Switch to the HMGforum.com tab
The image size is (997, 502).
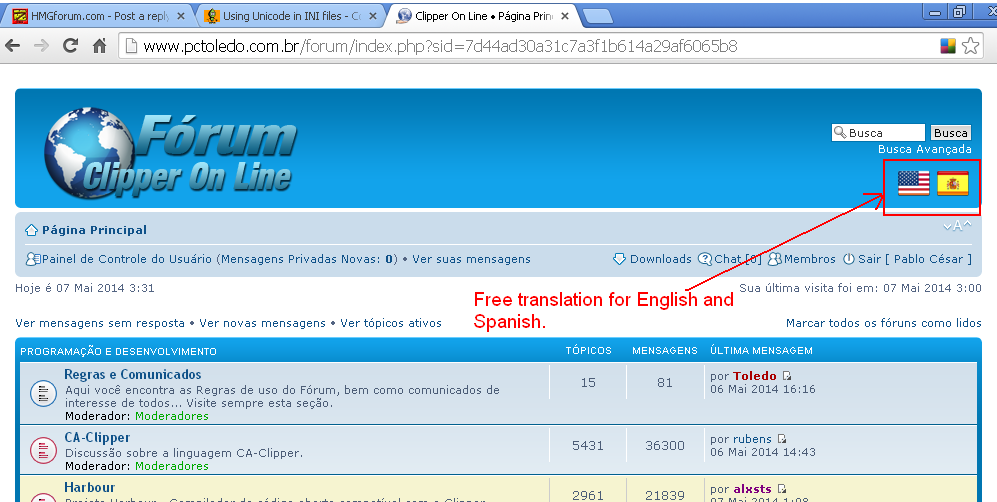pyautogui.click(x=99, y=16)
